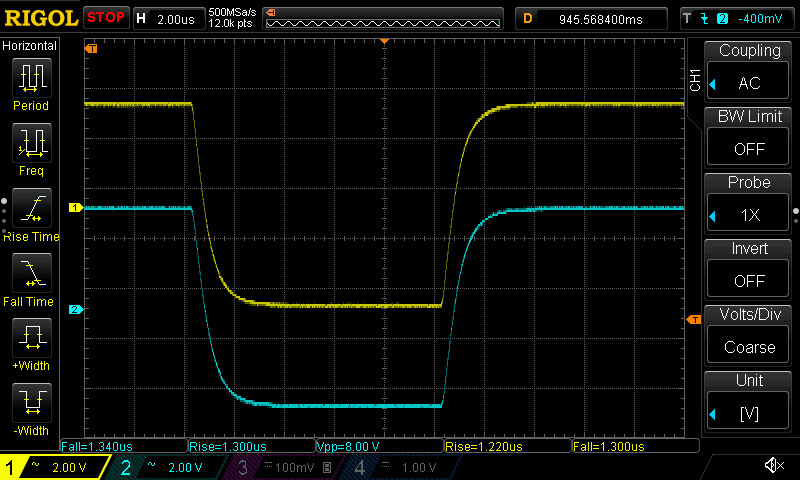800x480 pixels.
Task: Select the Freq measurement icon
Action: 32,143
